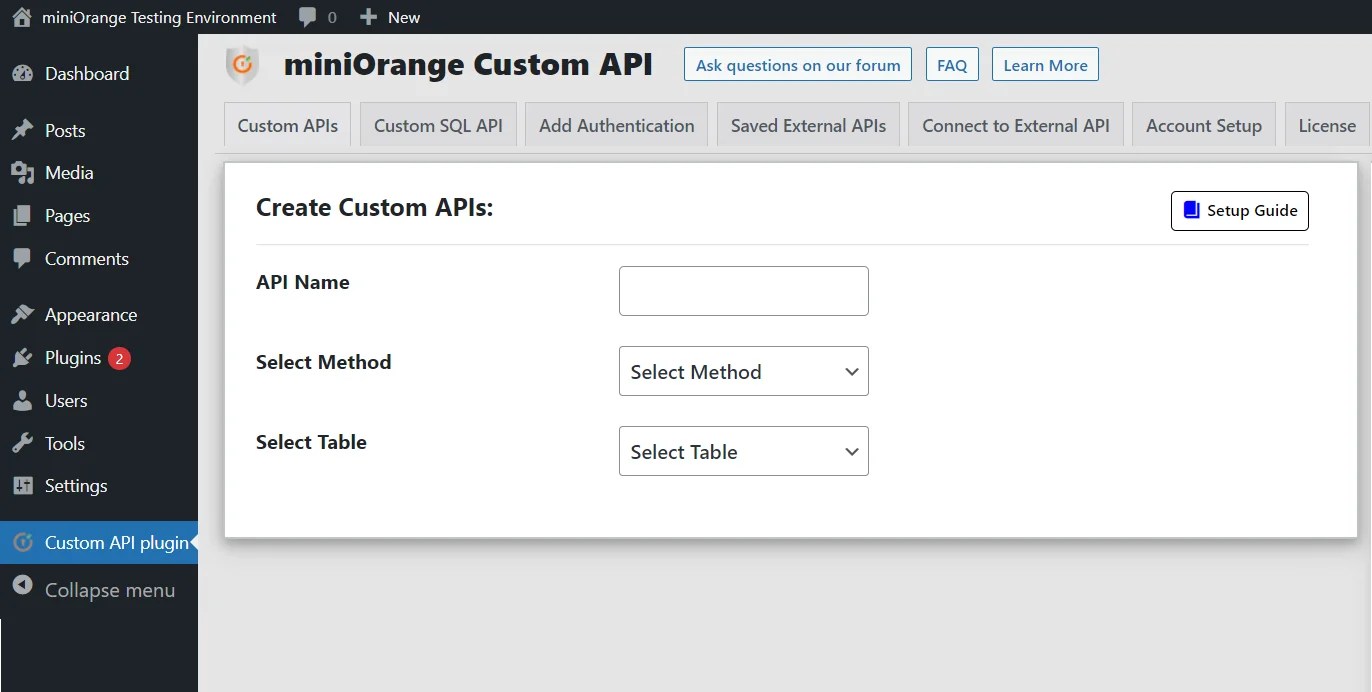Expand the New menu in admin bar
Screen dimensions: 1372x692
(390, 16)
